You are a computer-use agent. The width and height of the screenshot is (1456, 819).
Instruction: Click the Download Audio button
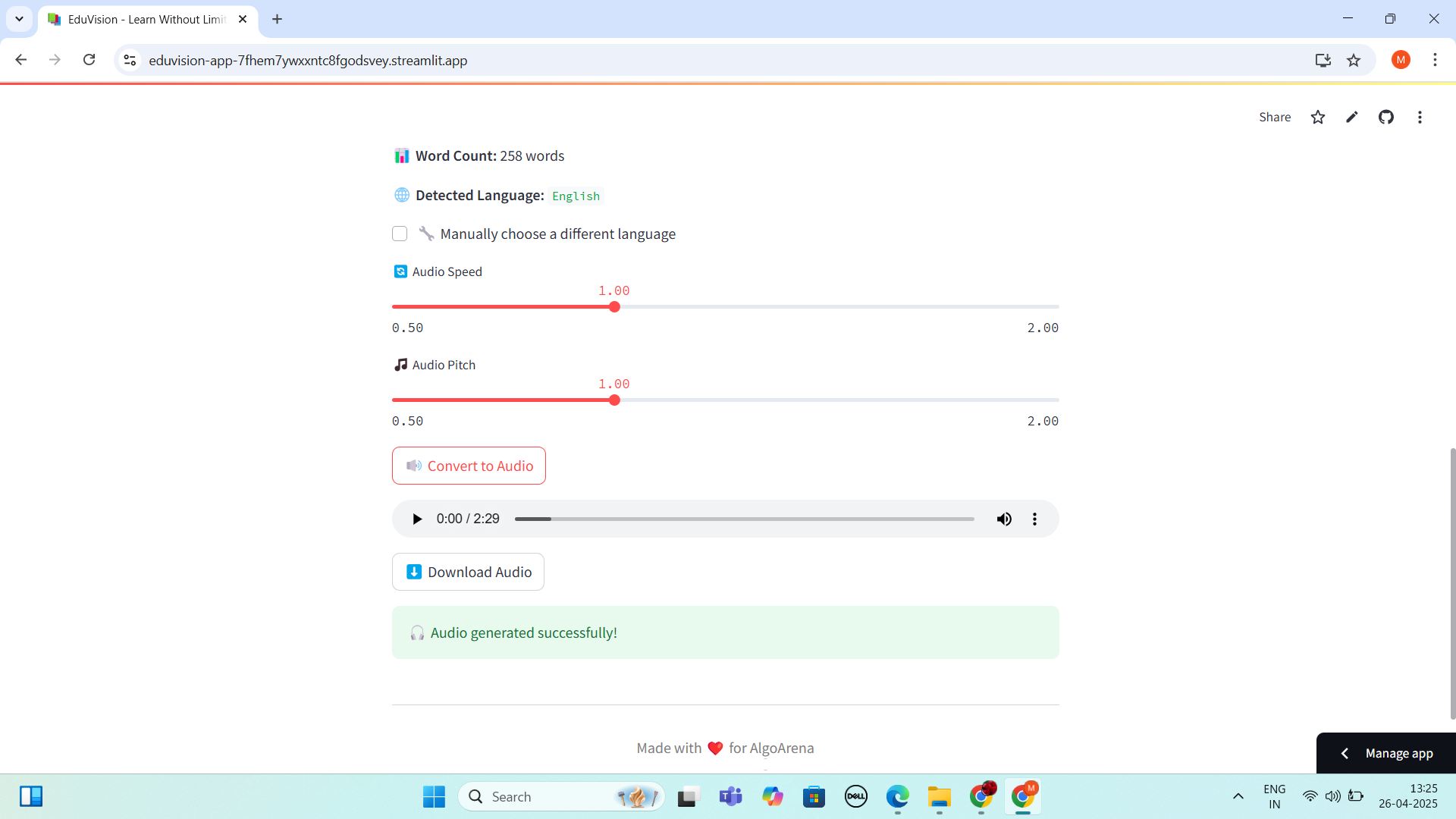[468, 572]
